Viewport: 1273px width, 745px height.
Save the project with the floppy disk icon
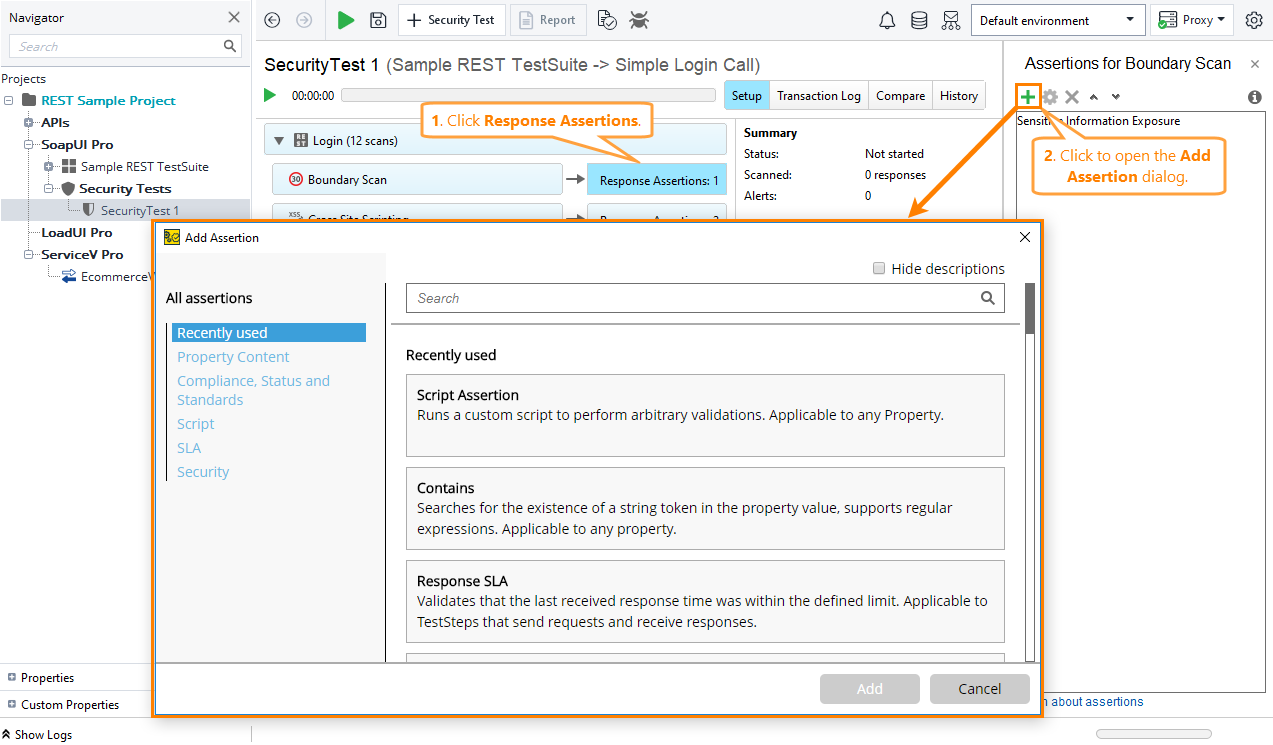[378, 20]
